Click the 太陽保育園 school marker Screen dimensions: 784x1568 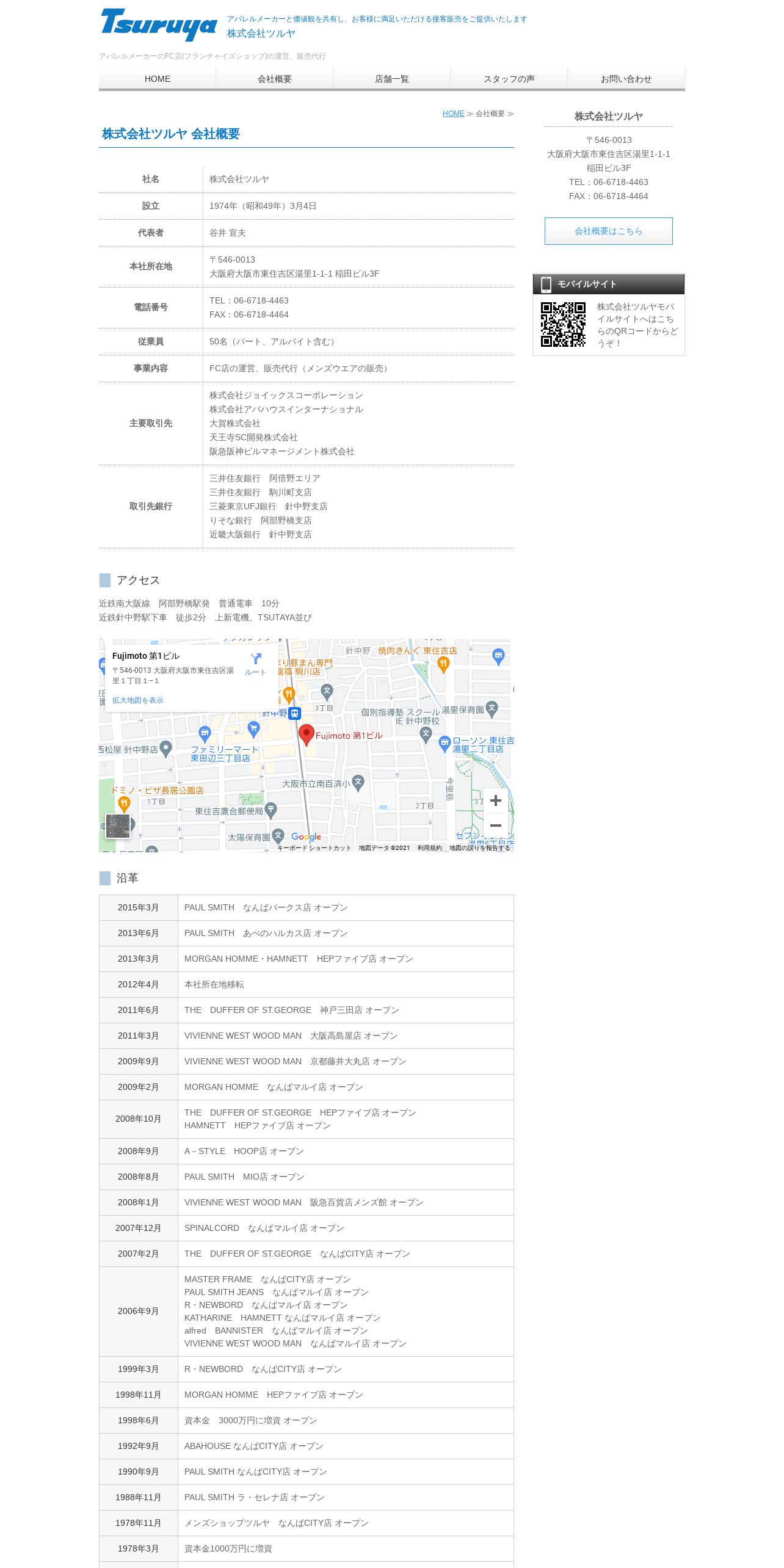point(278,835)
